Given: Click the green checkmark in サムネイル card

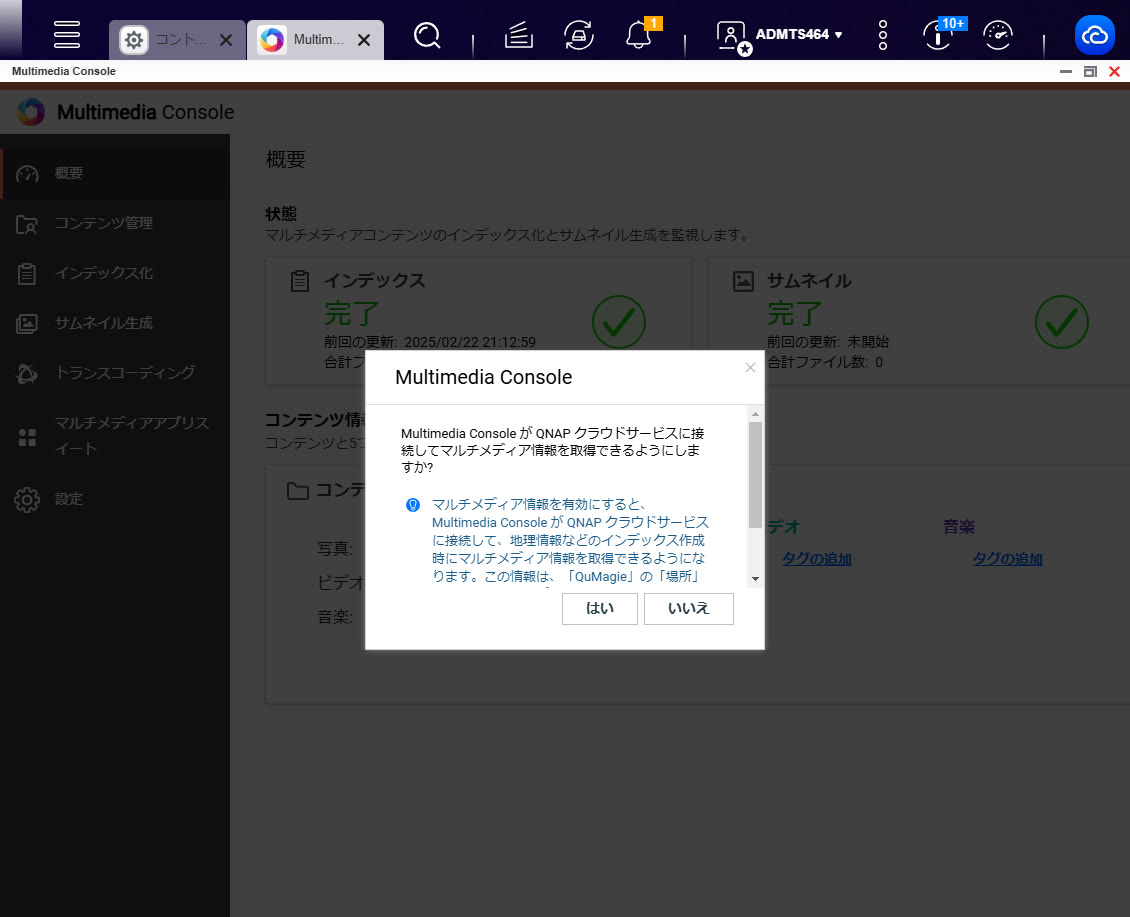Looking at the screenshot, I should coord(1062,322).
